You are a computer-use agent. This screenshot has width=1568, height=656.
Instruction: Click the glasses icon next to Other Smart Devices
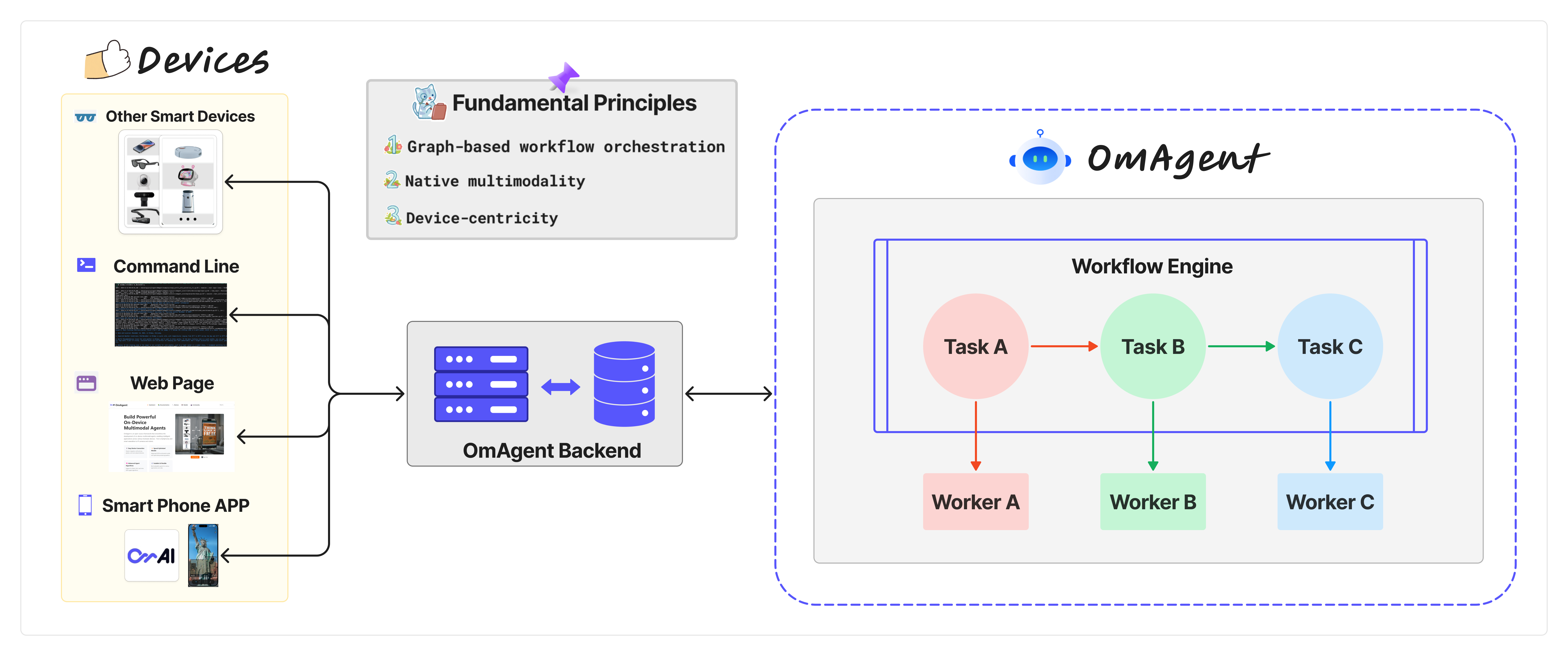85,117
